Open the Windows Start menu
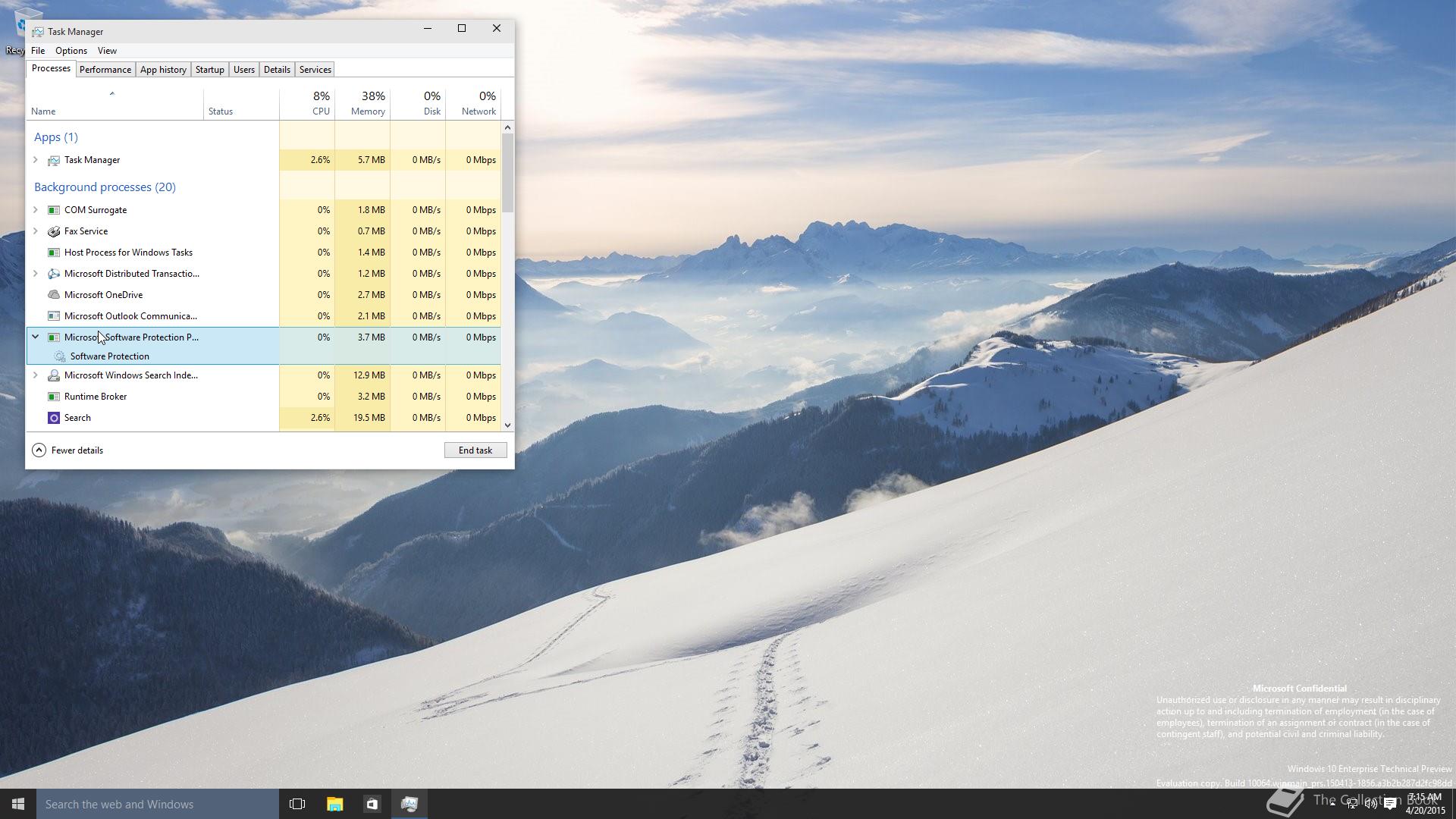The image size is (1456, 819). [18, 804]
